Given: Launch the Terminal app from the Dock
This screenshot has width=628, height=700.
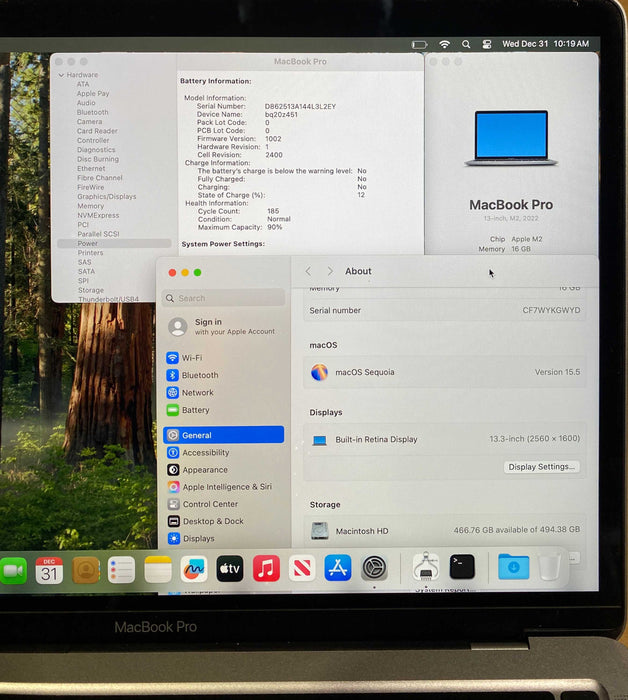Looking at the screenshot, I should [x=462, y=567].
